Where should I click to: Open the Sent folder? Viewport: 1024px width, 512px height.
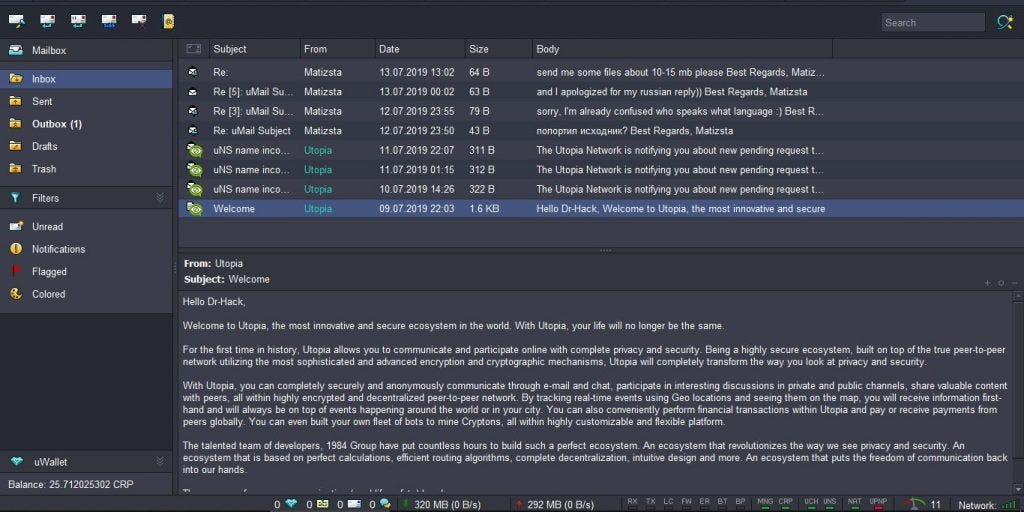[x=86, y=101]
